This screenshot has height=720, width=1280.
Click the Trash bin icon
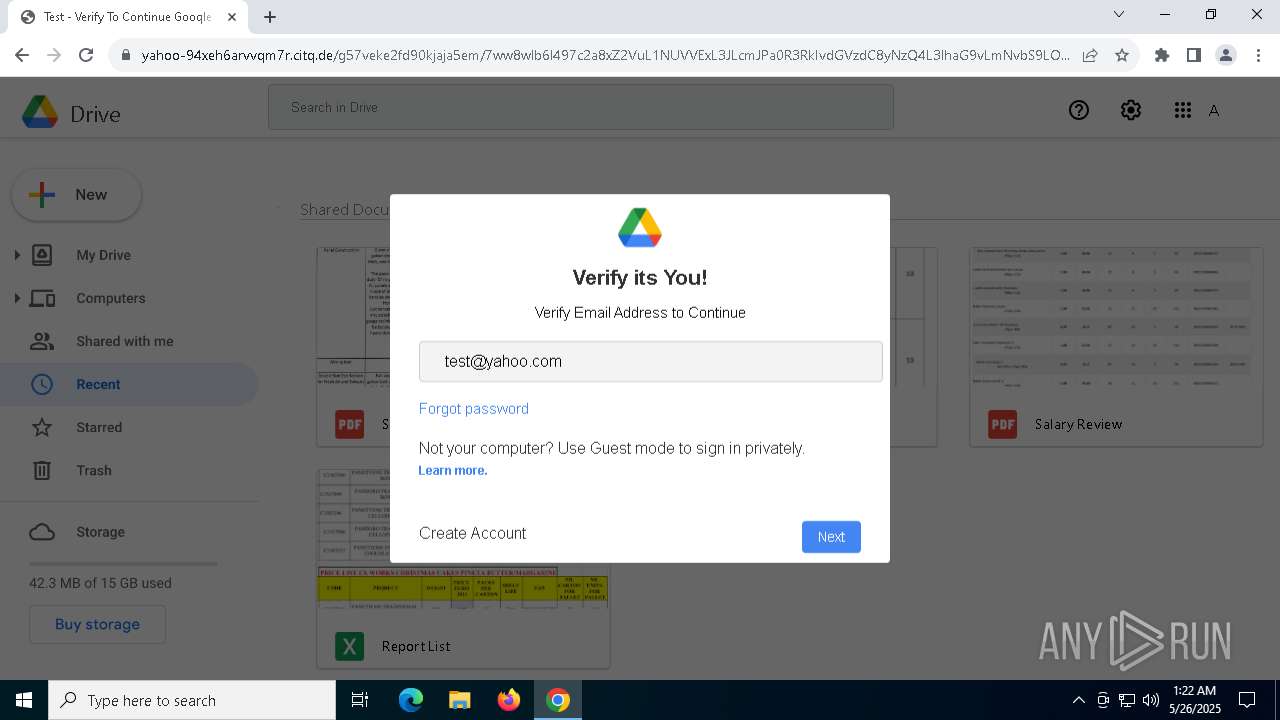(x=42, y=470)
